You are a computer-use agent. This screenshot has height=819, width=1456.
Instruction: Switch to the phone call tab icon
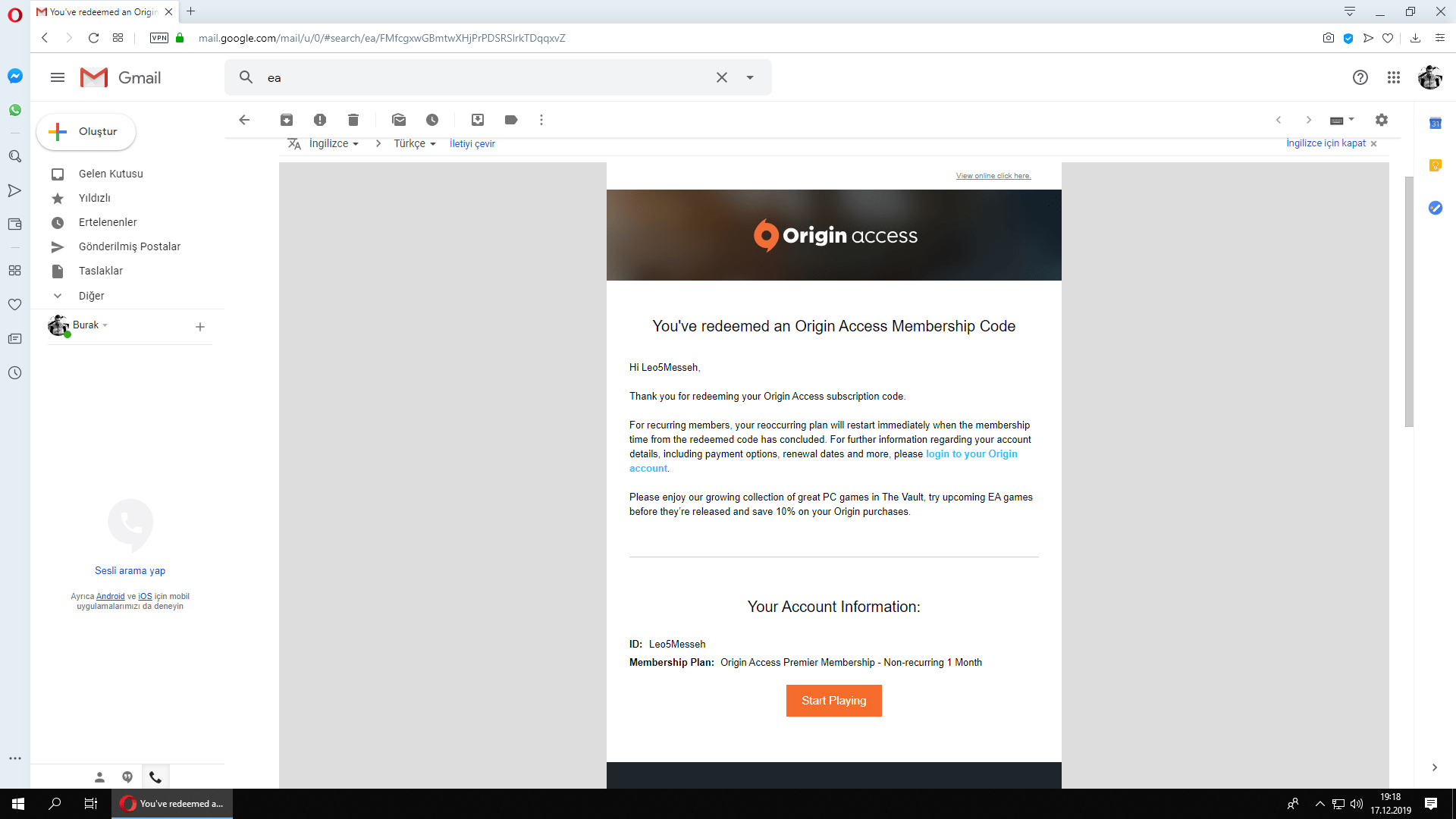click(x=155, y=777)
